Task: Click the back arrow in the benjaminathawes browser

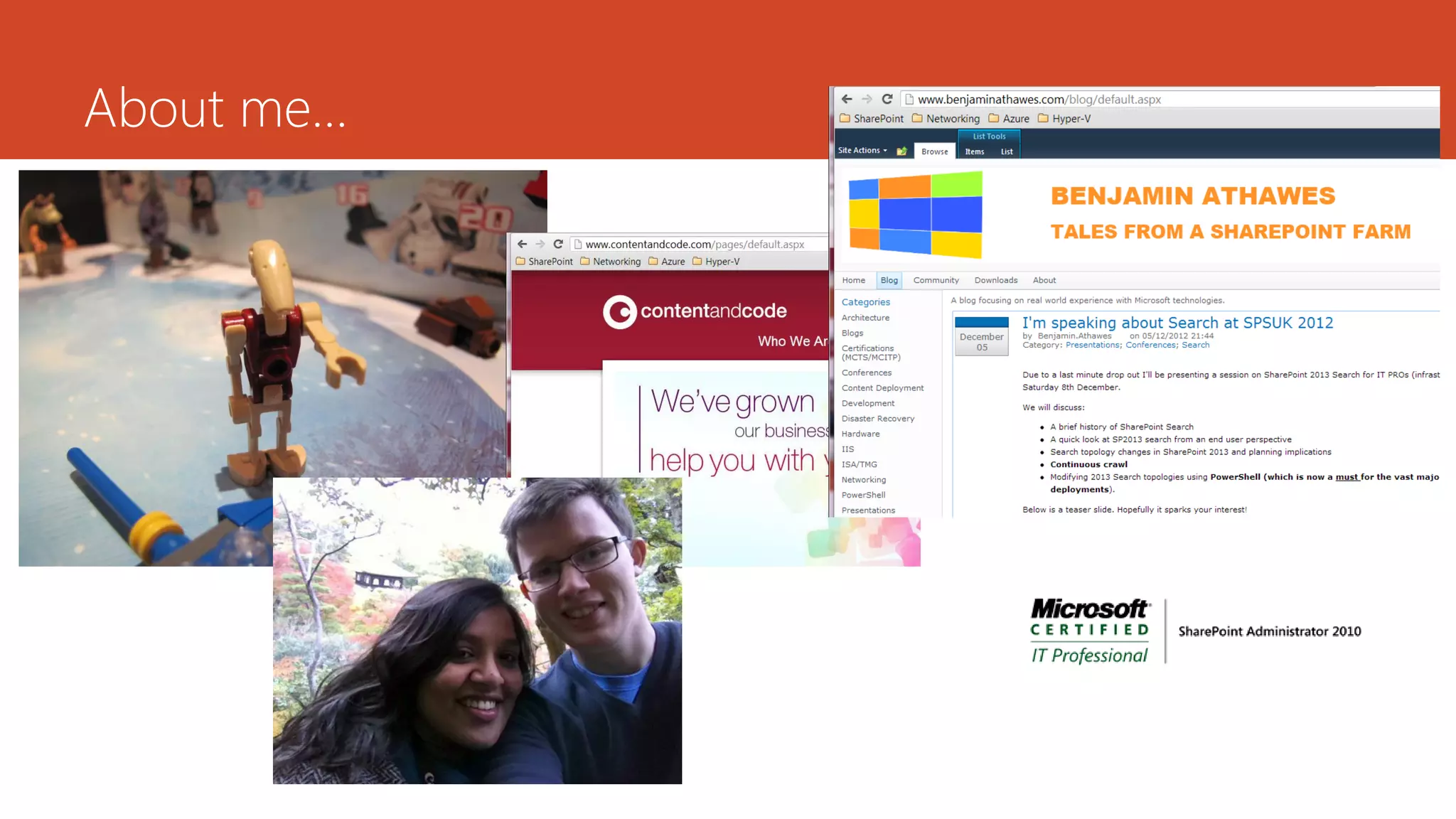Action: [x=846, y=99]
